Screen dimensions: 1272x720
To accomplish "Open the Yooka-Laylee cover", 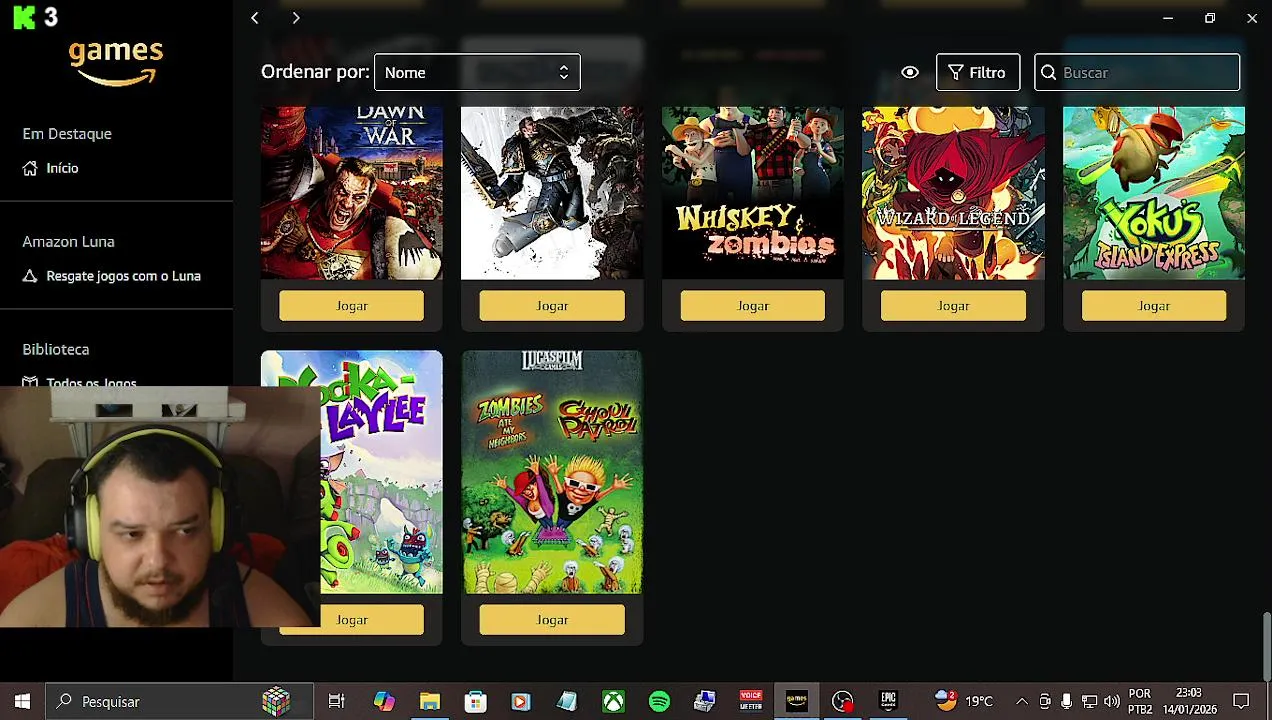I will [x=381, y=472].
